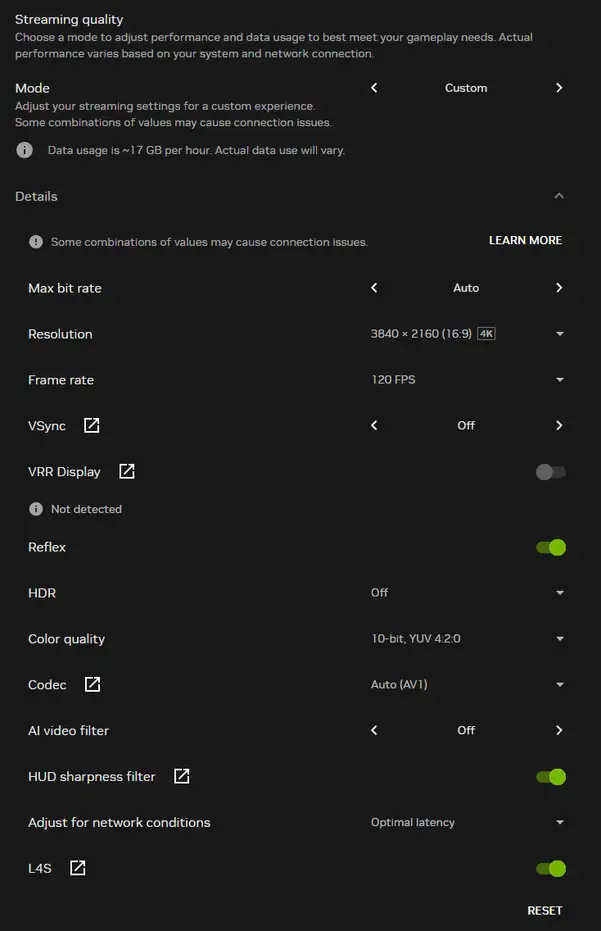Viewport: 601px width, 931px height.
Task: Switch Mode to previous option
Action: pos(374,88)
